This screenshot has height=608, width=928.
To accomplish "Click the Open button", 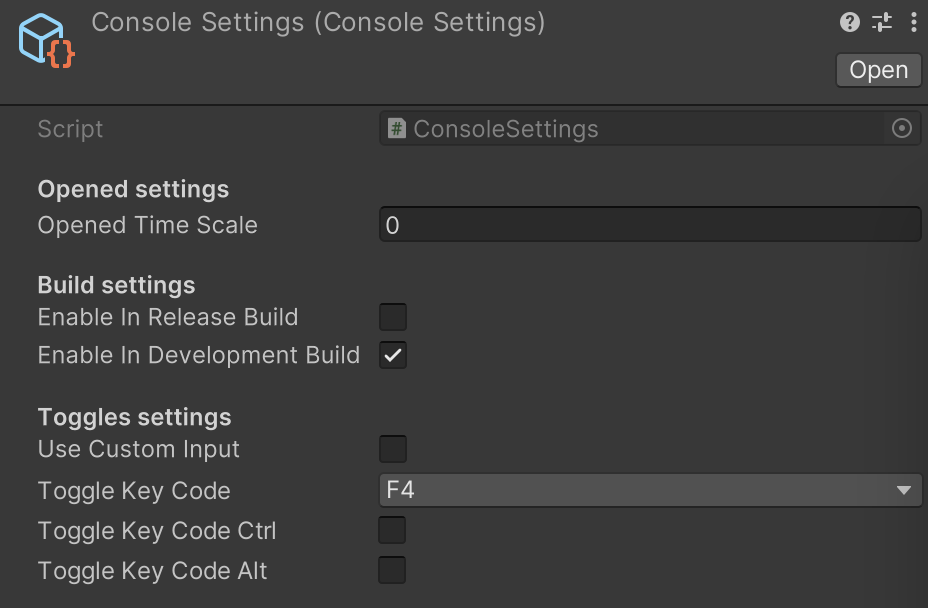I will [878, 70].
